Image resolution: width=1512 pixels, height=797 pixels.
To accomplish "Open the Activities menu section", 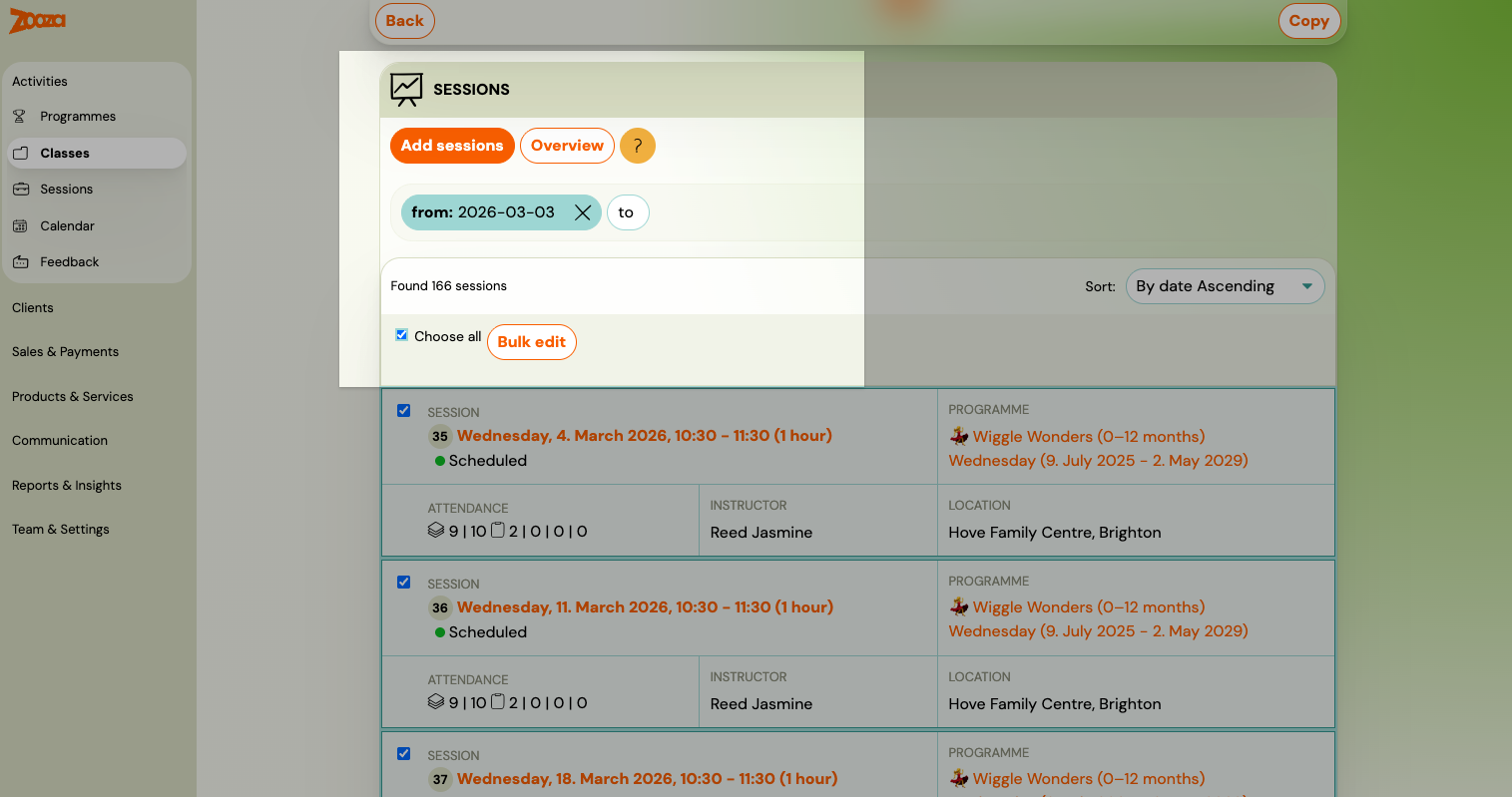I will tap(40, 81).
